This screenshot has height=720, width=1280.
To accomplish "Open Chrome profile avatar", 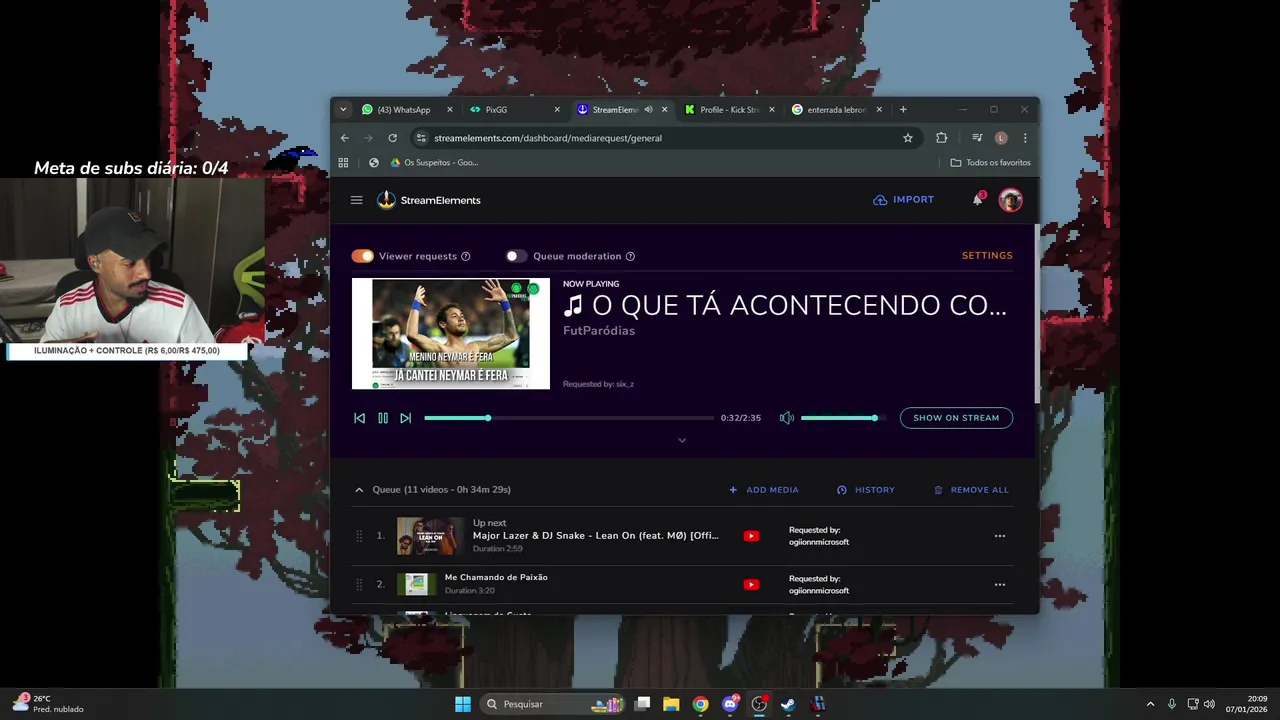I will tap(1001, 138).
